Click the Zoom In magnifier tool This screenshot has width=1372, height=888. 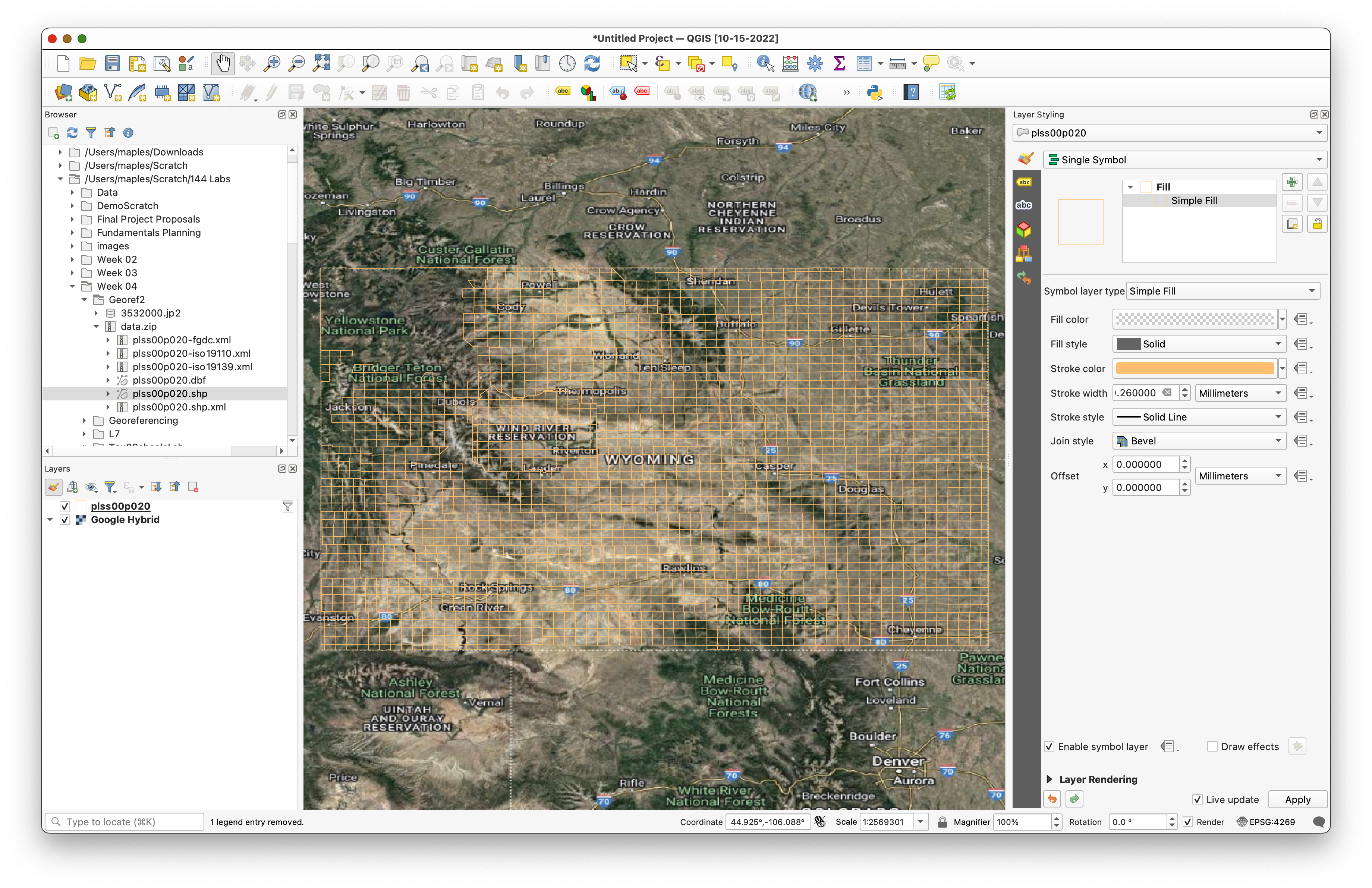click(271, 63)
